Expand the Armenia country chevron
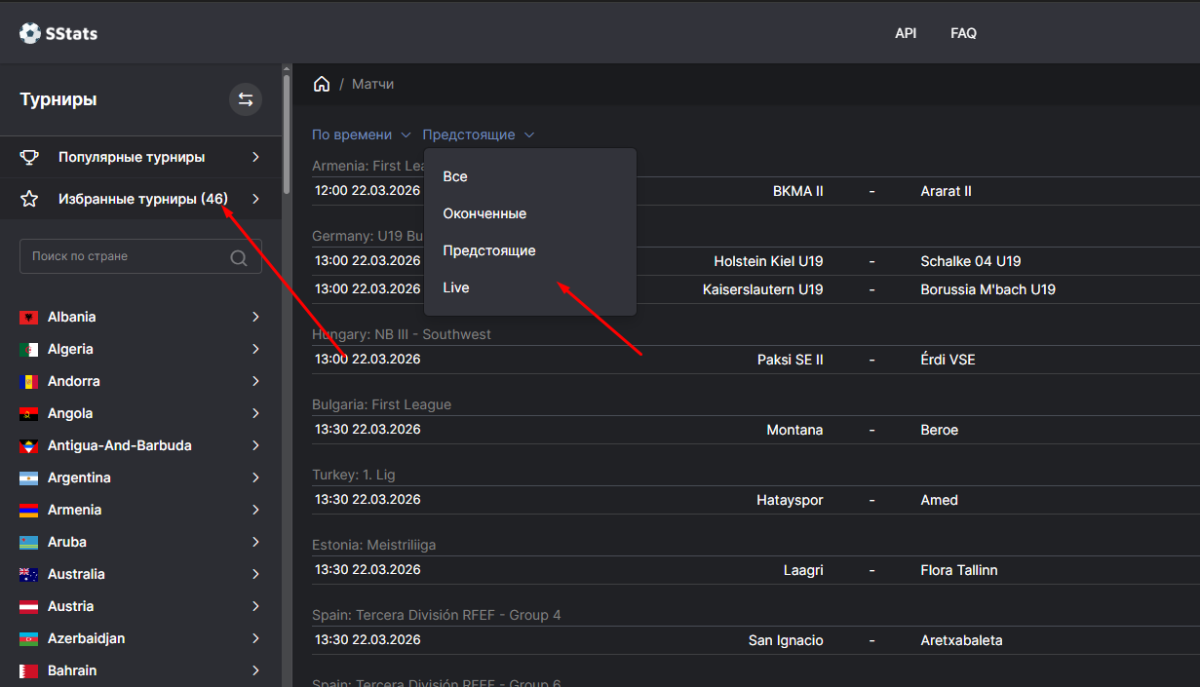The height and width of the screenshot is (687, 1200). [x=256, y=510]
